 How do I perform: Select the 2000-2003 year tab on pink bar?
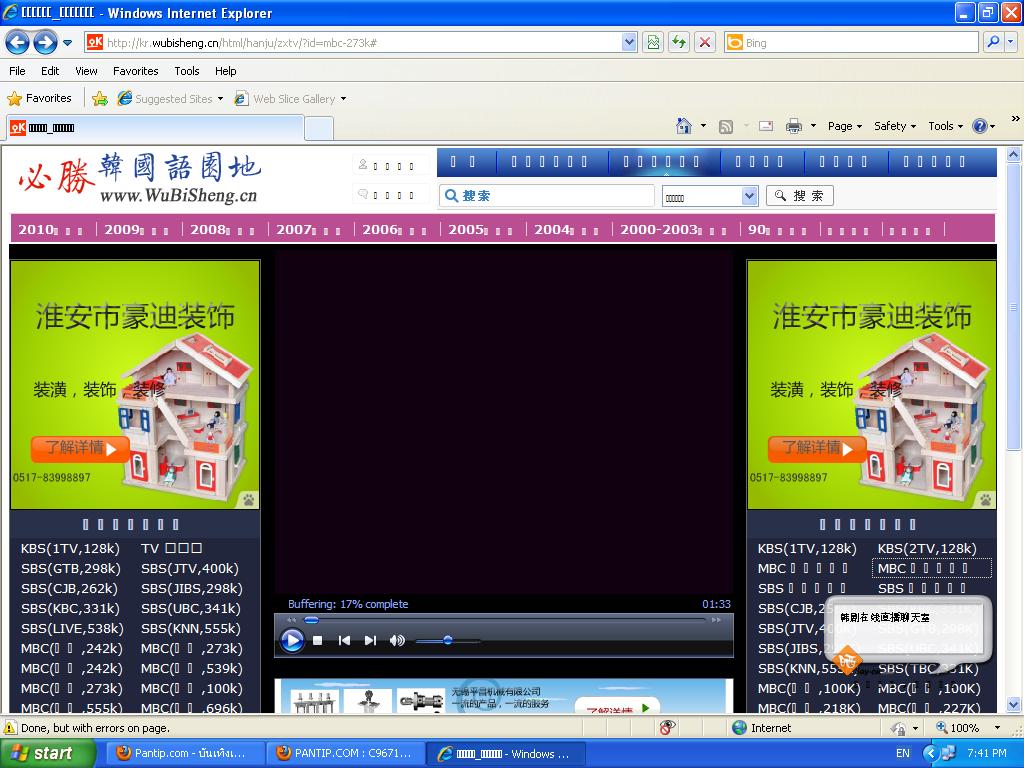tap(673, 229)
